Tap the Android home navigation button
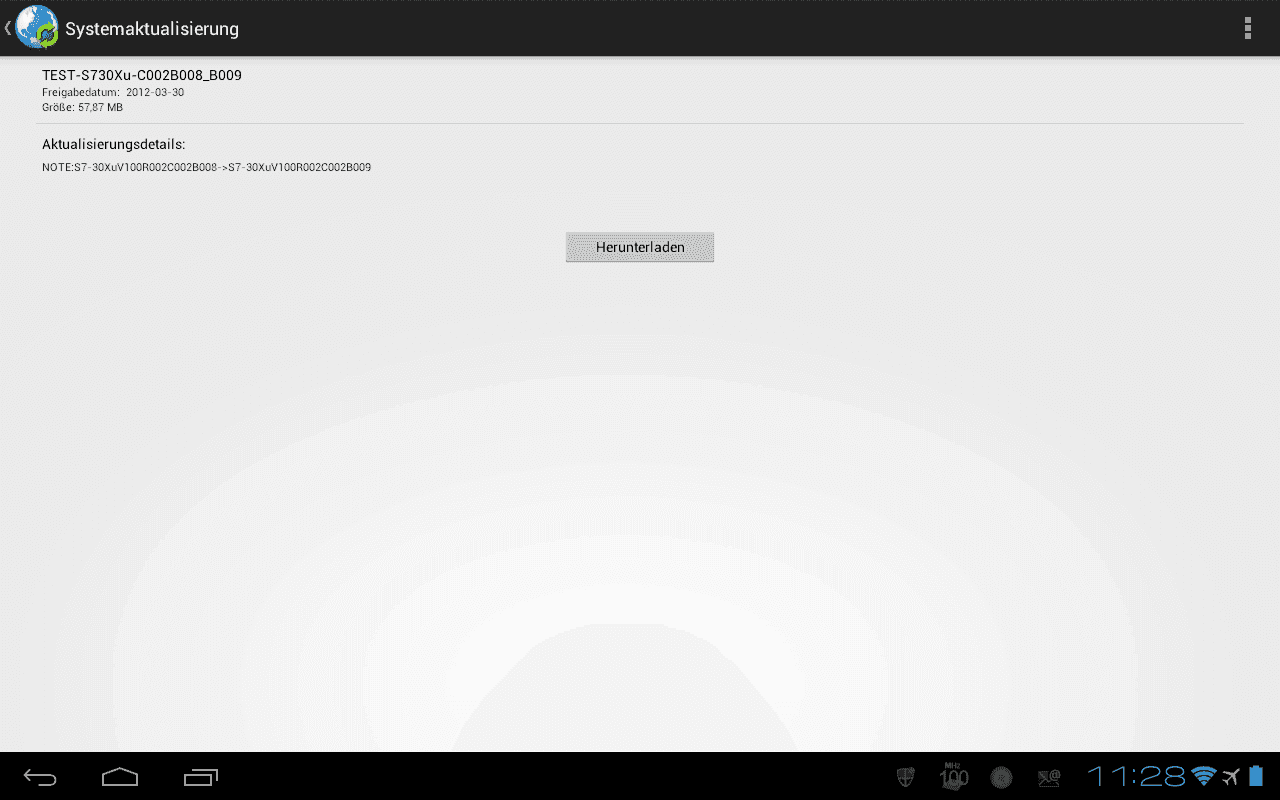 120,777
